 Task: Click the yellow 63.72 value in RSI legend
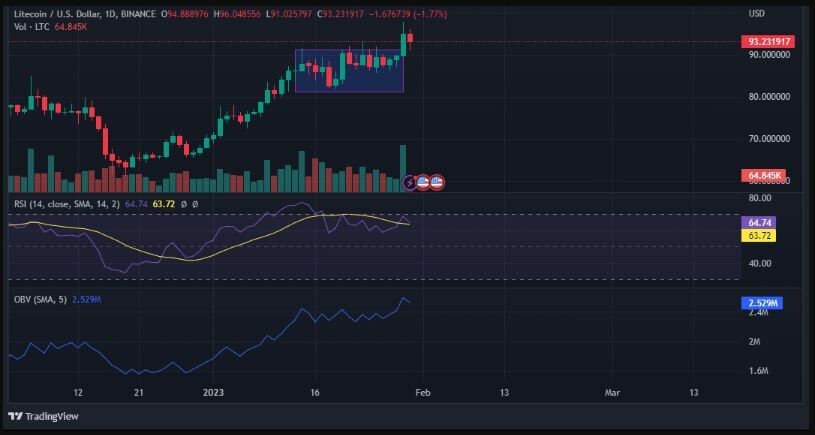click(163, 205)
